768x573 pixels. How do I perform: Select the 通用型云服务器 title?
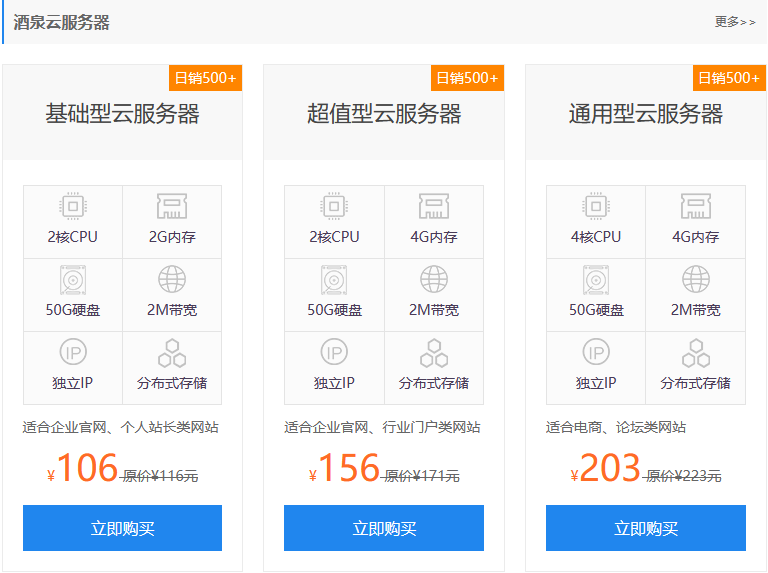[x=646, y=114]
